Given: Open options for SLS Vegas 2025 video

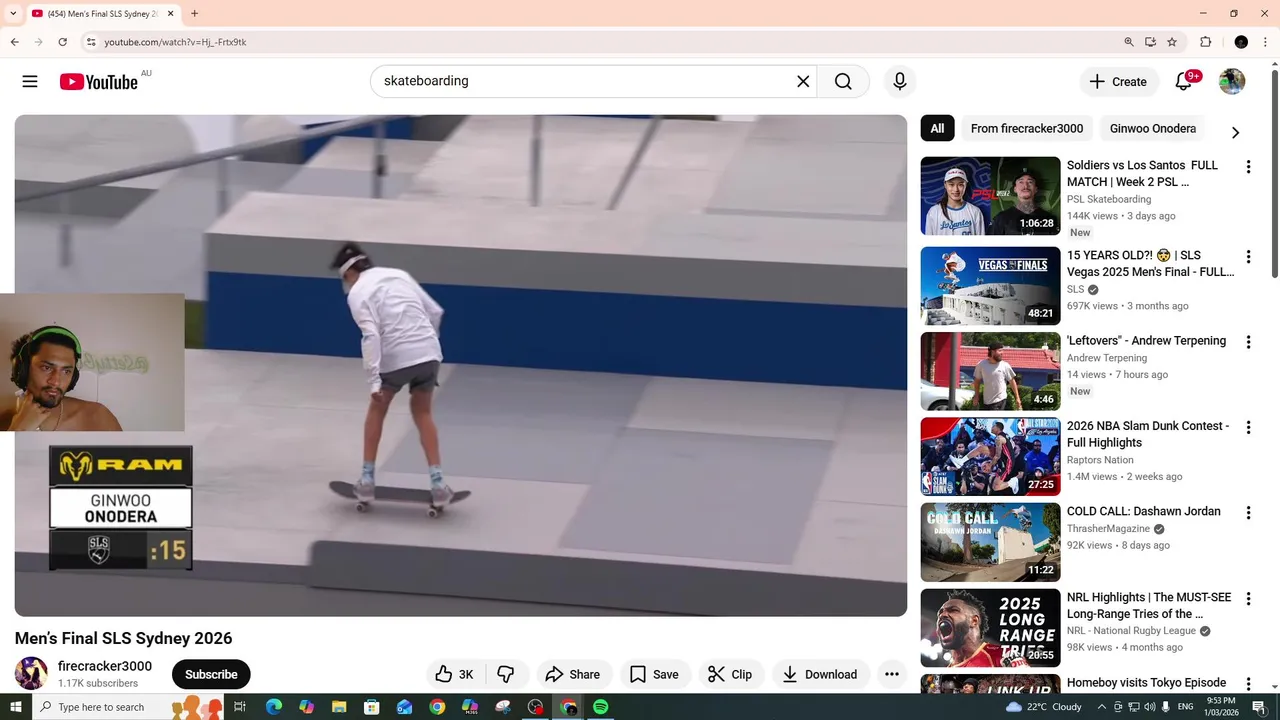Looking at the screenshot, I should click(x=1248, y=257).
